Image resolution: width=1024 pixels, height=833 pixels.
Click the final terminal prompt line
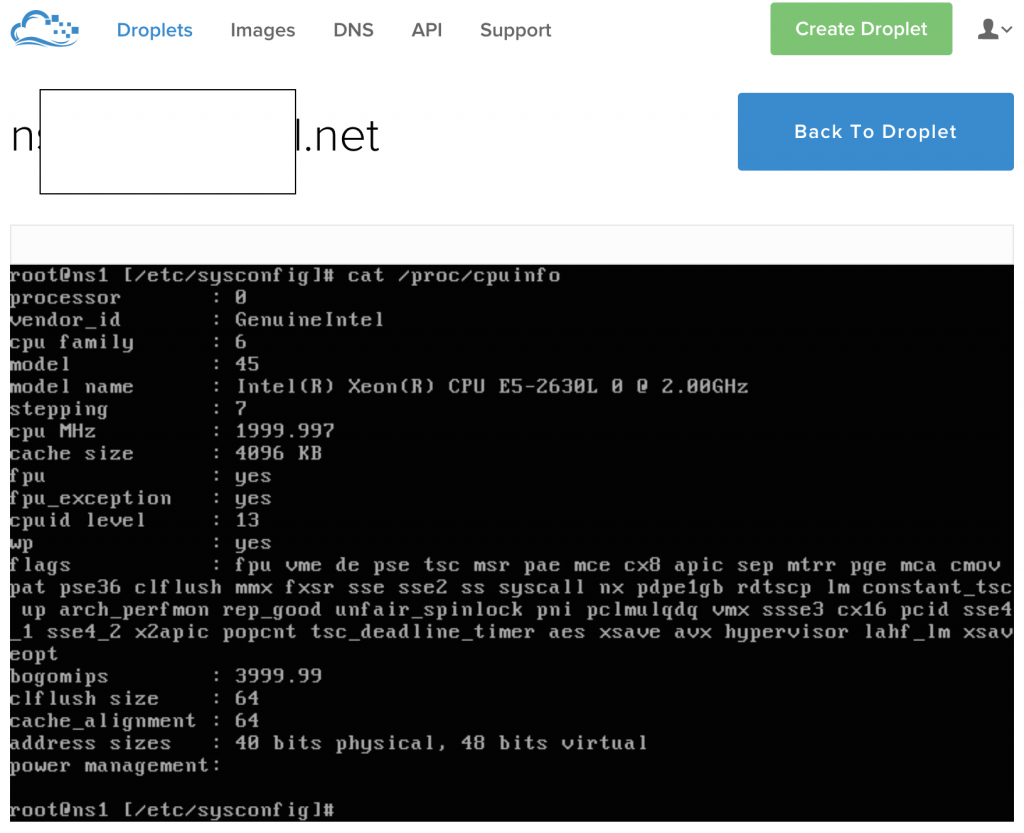click(172, 810)
